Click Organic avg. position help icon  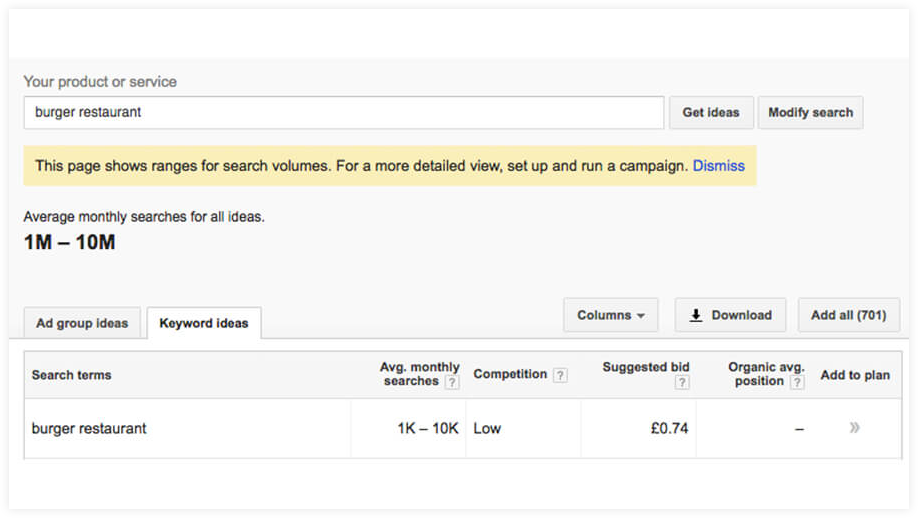click(x=797, y=382)
